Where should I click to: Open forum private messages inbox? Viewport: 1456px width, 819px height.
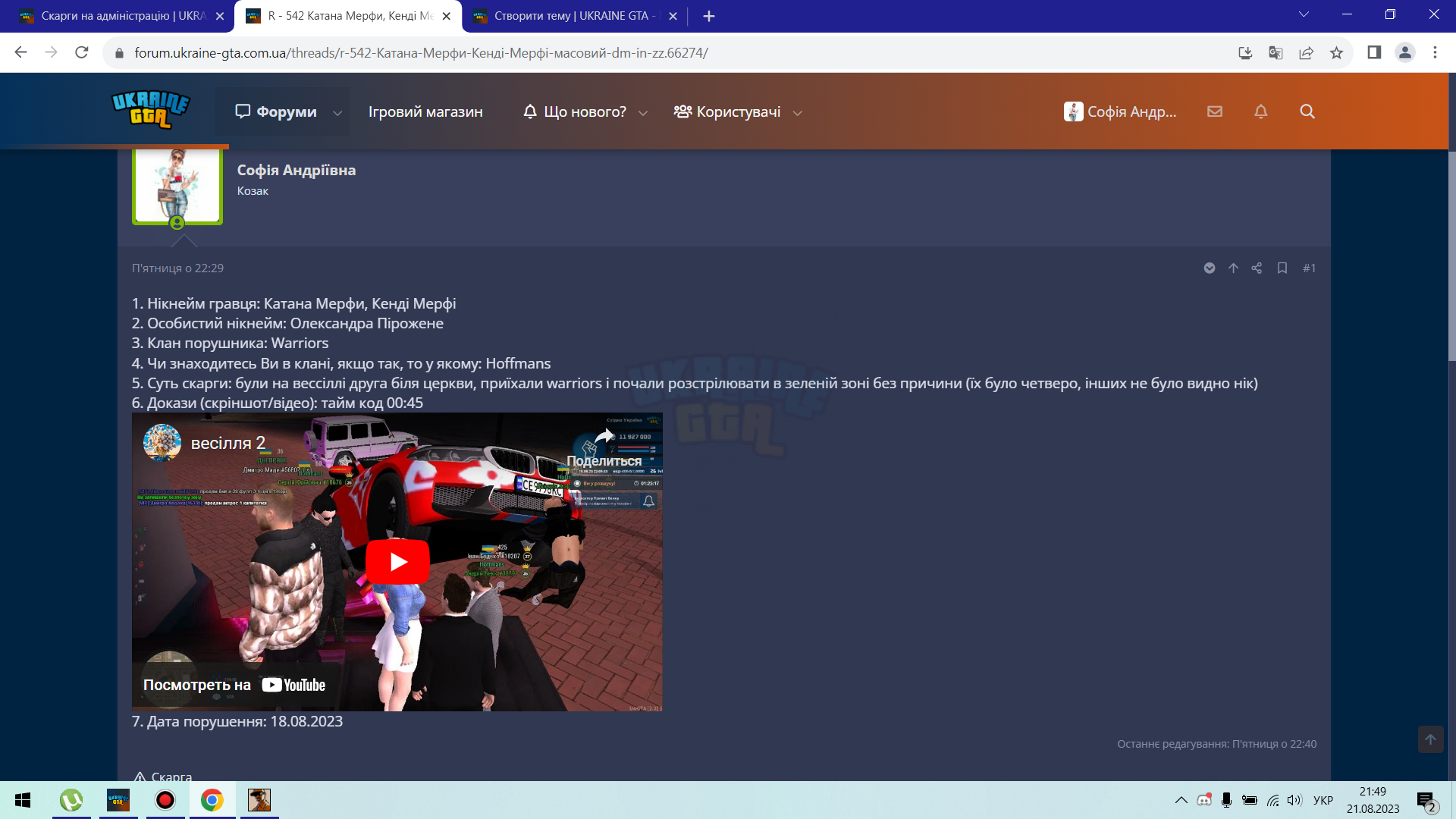1215,111
